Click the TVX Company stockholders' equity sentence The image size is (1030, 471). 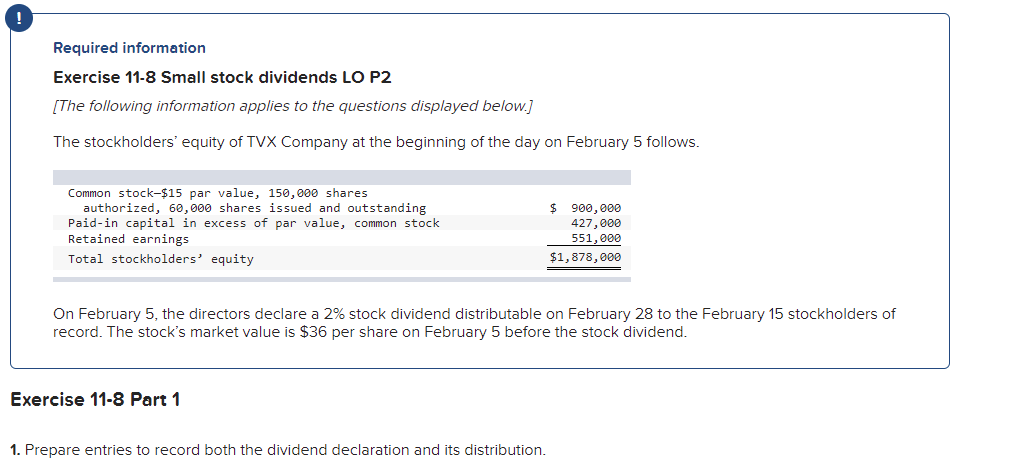point(376,143)
